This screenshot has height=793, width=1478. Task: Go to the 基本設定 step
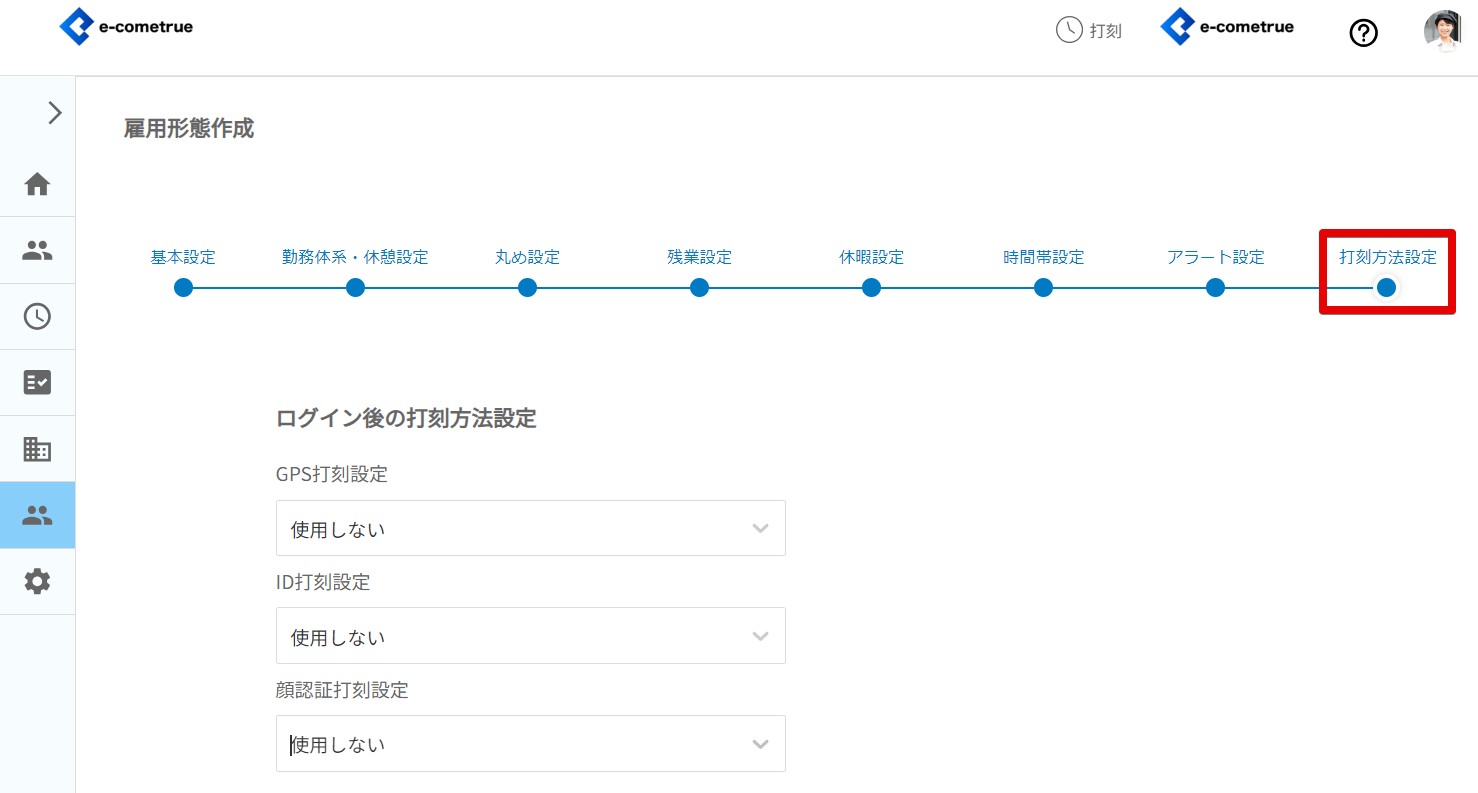[x=183, y=288]
